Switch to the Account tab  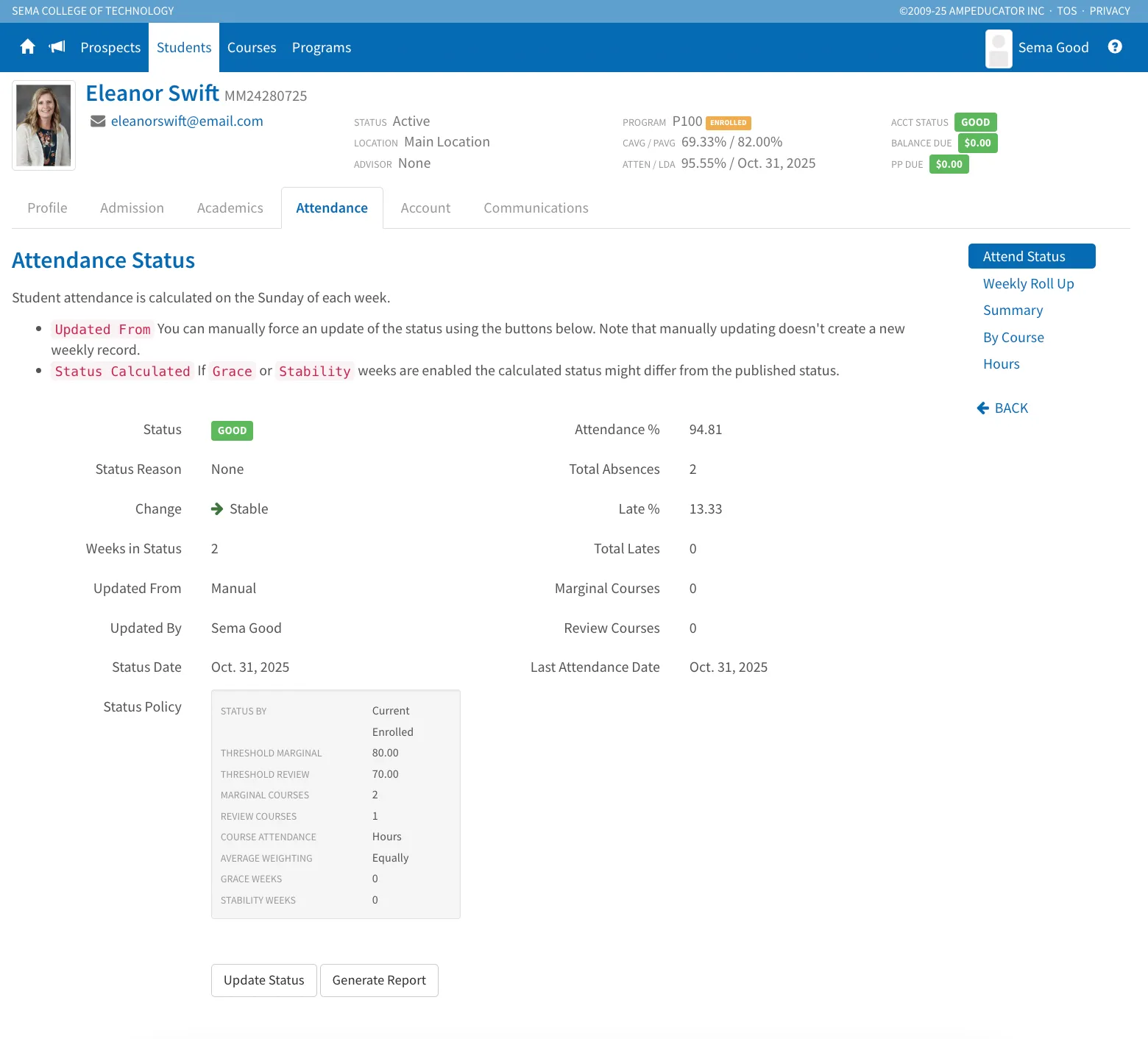(425, 208)
